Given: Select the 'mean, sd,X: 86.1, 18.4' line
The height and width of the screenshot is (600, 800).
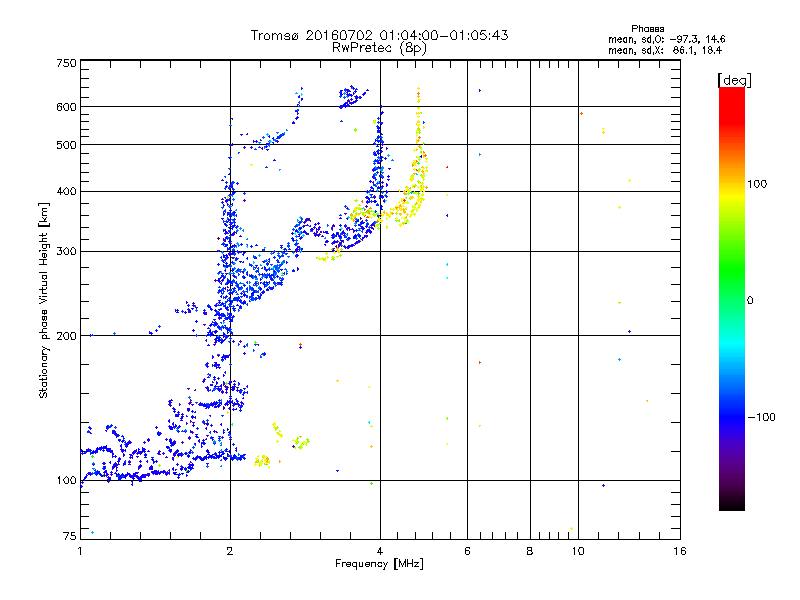Looking at the screenshot, I should 665,50.
